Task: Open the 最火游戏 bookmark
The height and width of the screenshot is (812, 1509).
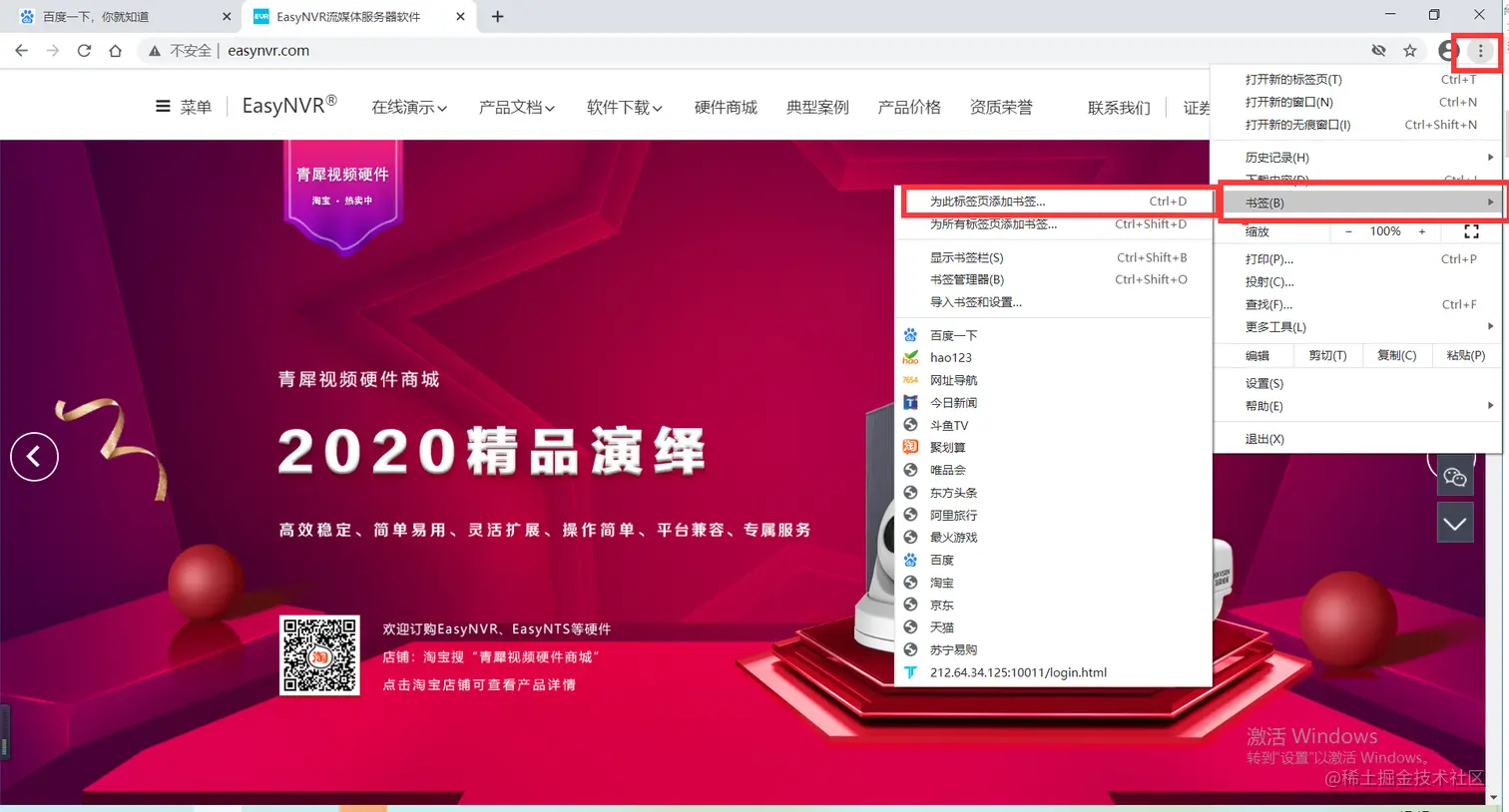Action: point(1053,537)
